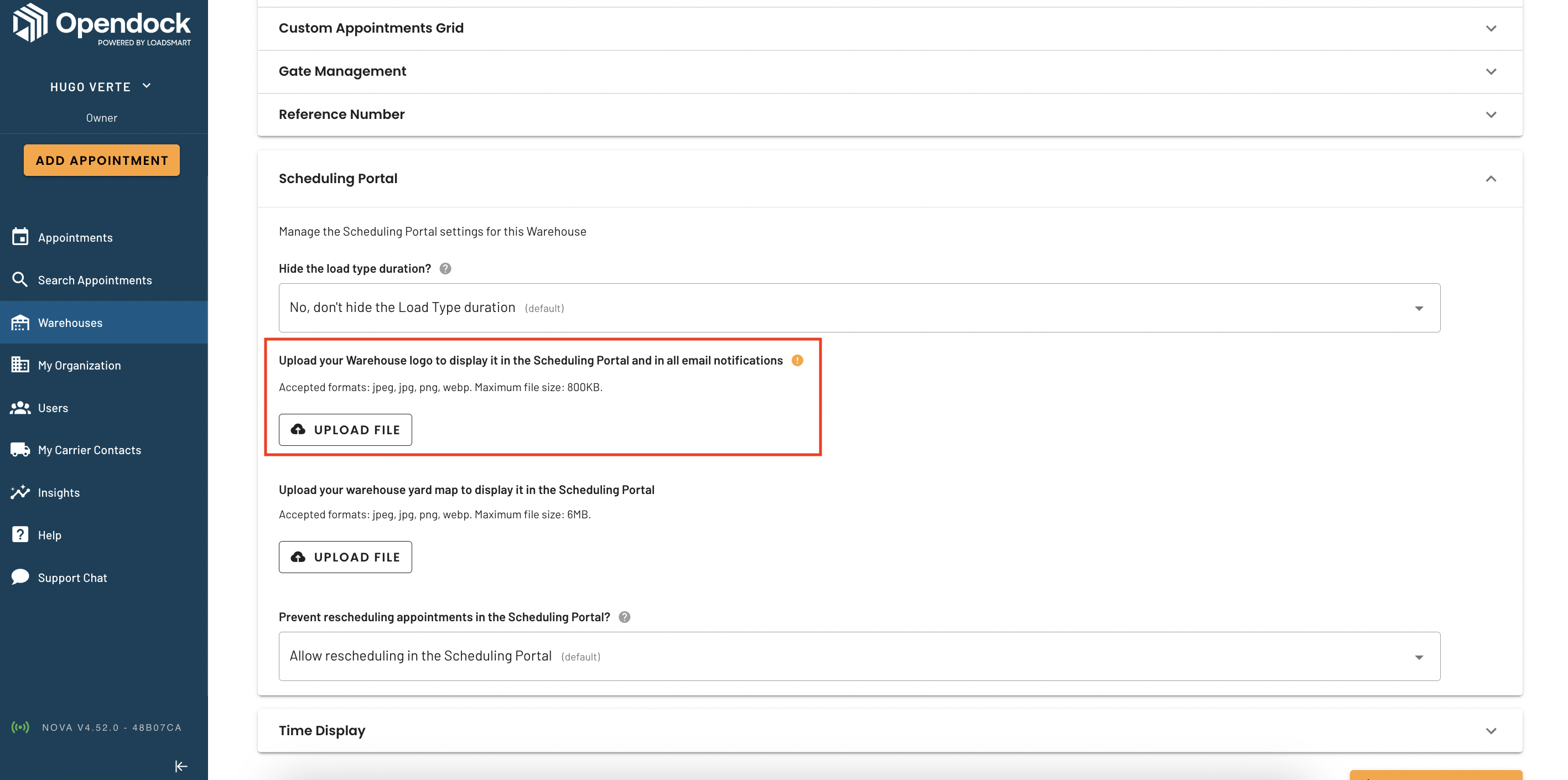Open Support Chat in the sidebar

103,578
